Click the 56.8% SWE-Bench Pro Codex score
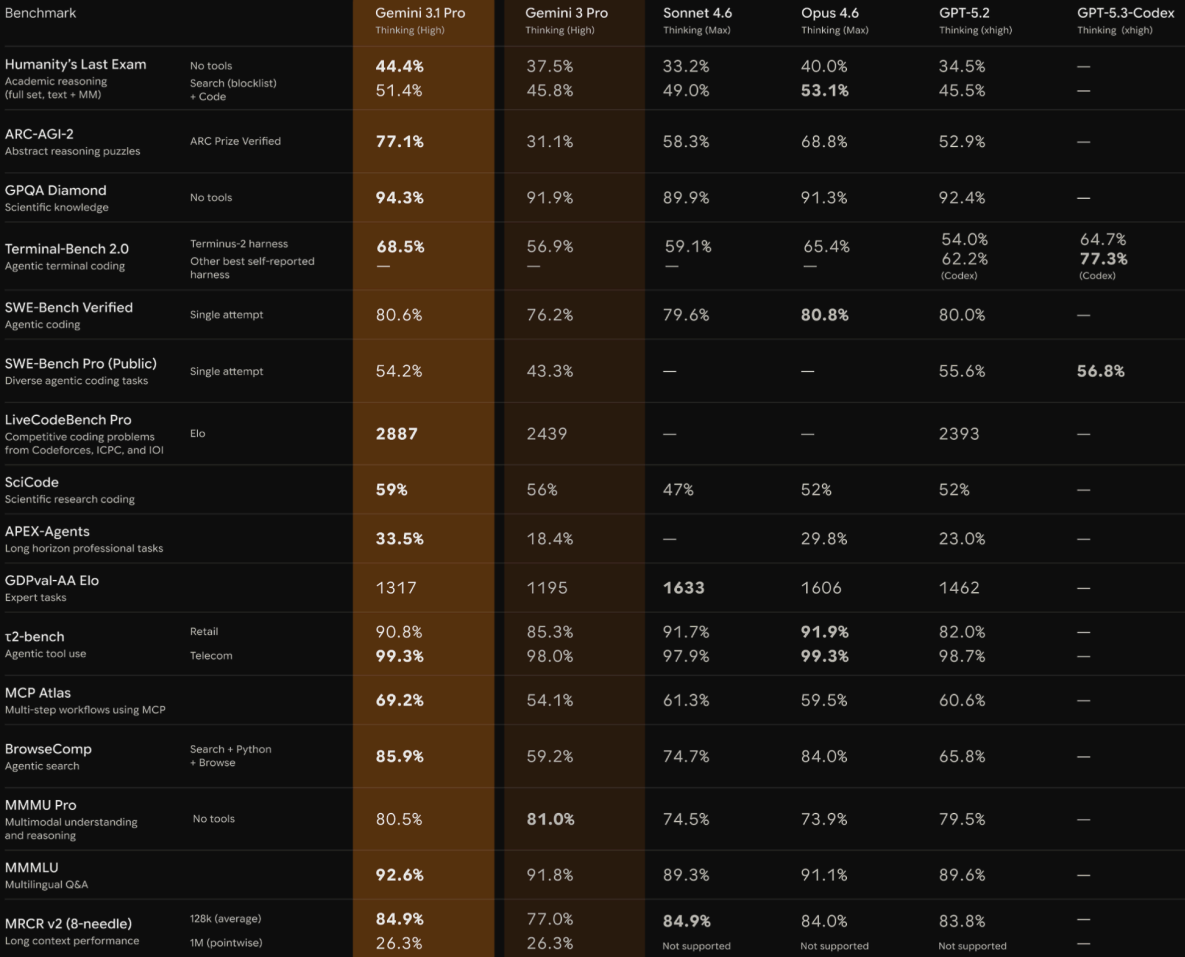This screenshot has height=957, width=1185. (1100, 371)
